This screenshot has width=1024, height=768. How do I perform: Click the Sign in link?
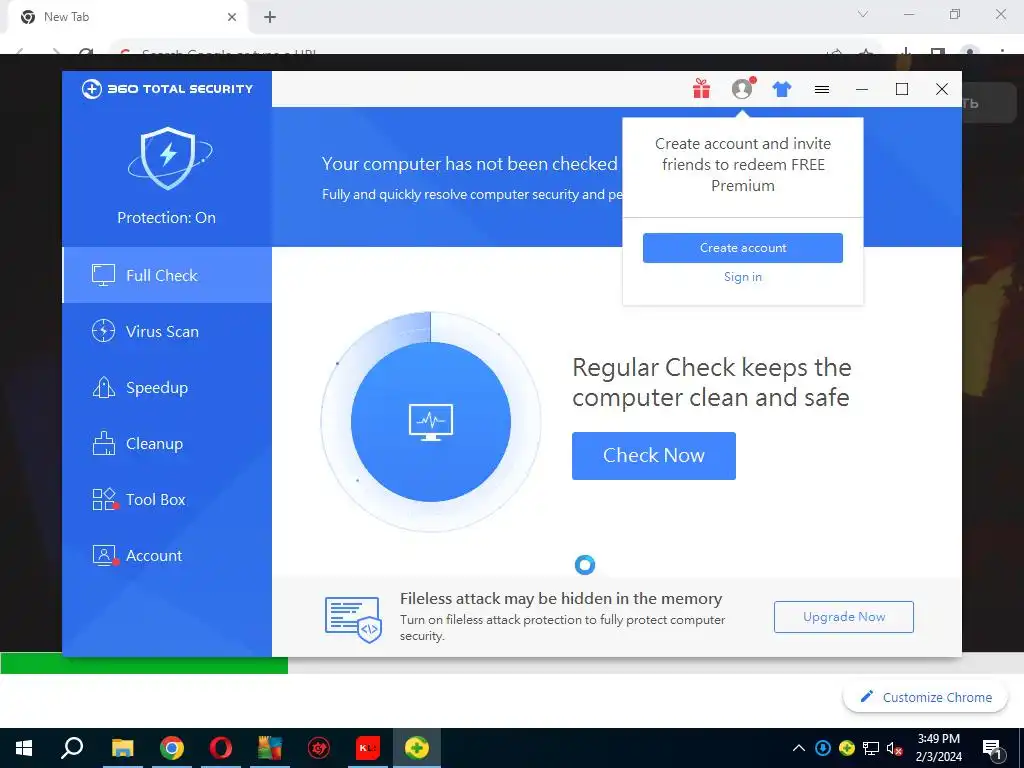[x=743, y=277]
